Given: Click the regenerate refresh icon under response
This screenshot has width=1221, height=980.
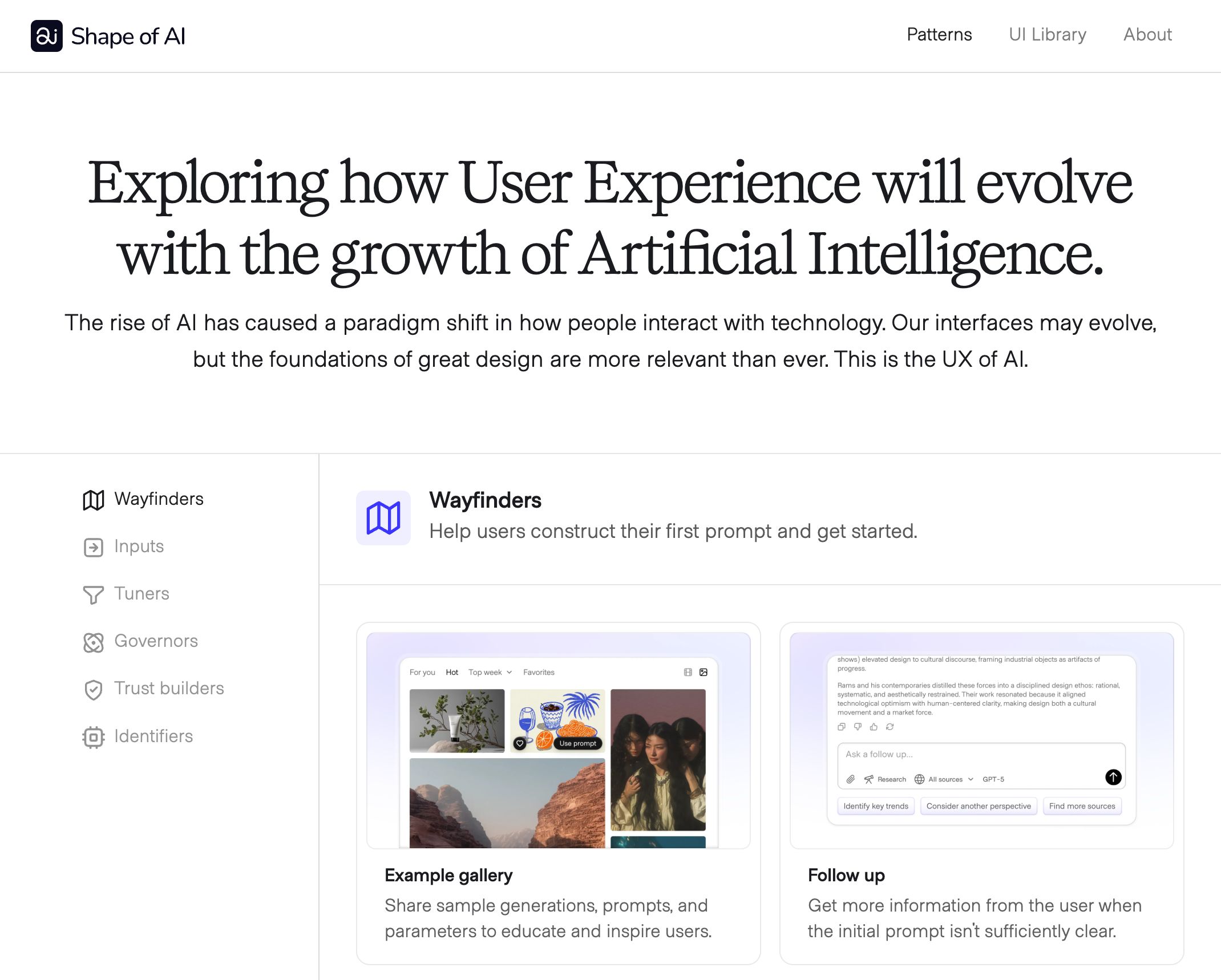Looking at the screenshot, I should (890, 727).
